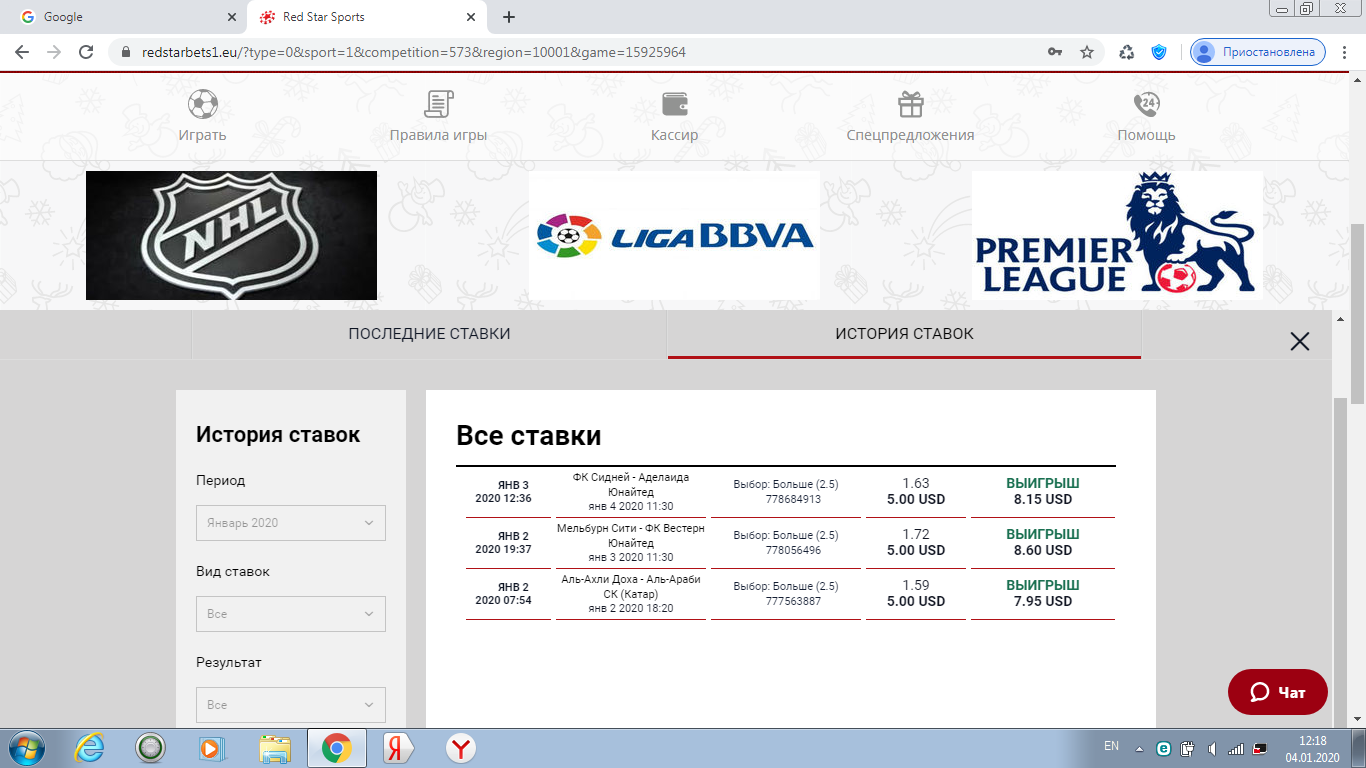Open the Чат support button
The image size is (1366, 768).
pyautogui.click(x=1278, y=692)
